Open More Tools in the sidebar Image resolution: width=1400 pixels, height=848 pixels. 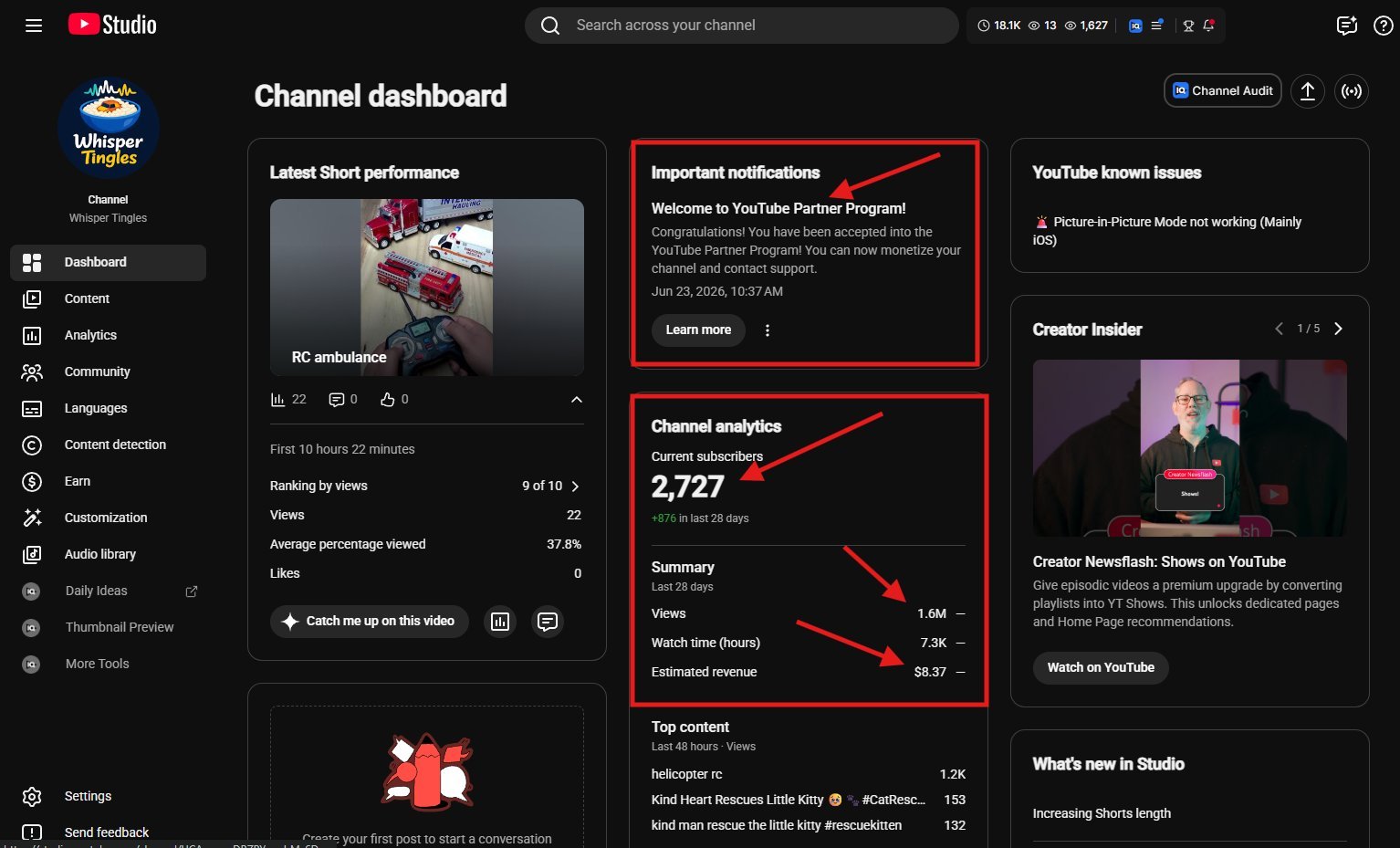pyautogui.click(x=108, y=665)
